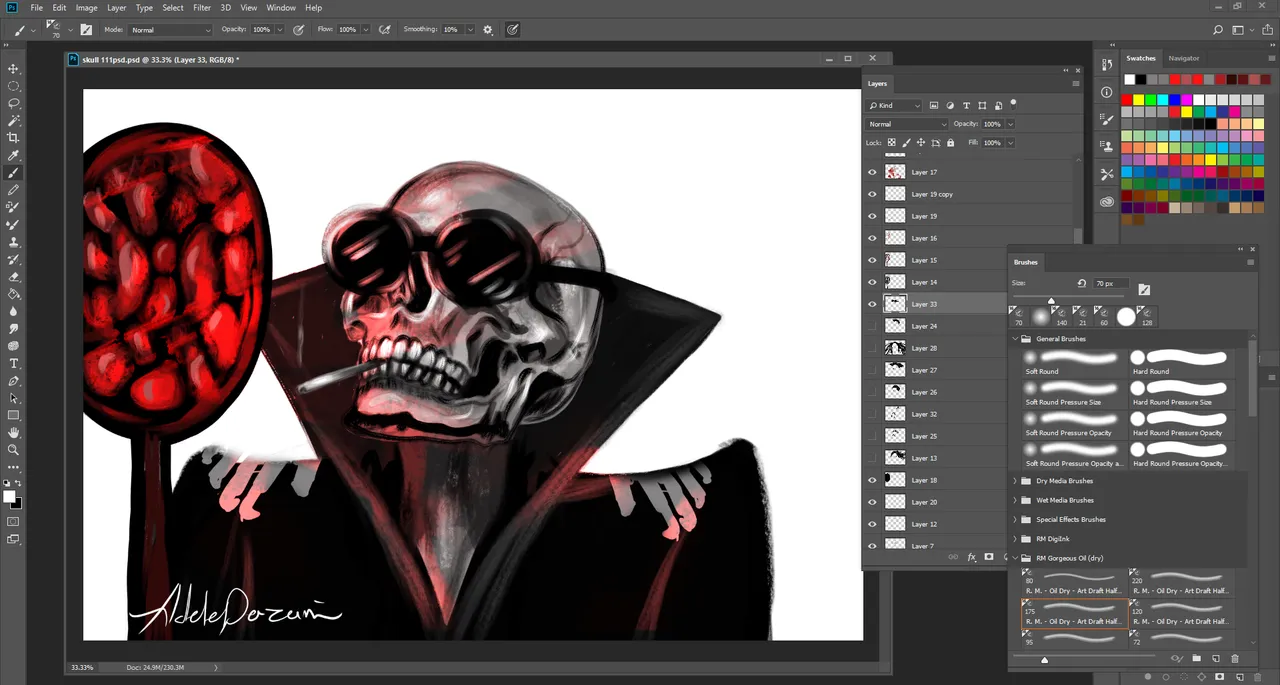The width and height of the screenshot is (1280, 685).
Task: Delete brush with trash icon
Action: 1235,658
